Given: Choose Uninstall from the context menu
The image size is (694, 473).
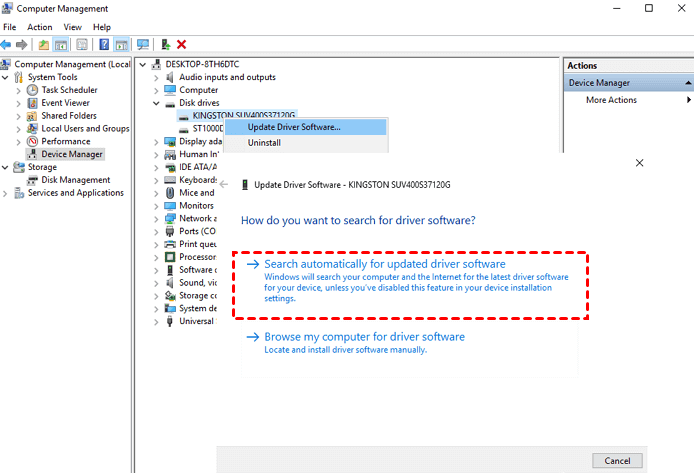Looking at the screenshot, I should click(306, 142).
